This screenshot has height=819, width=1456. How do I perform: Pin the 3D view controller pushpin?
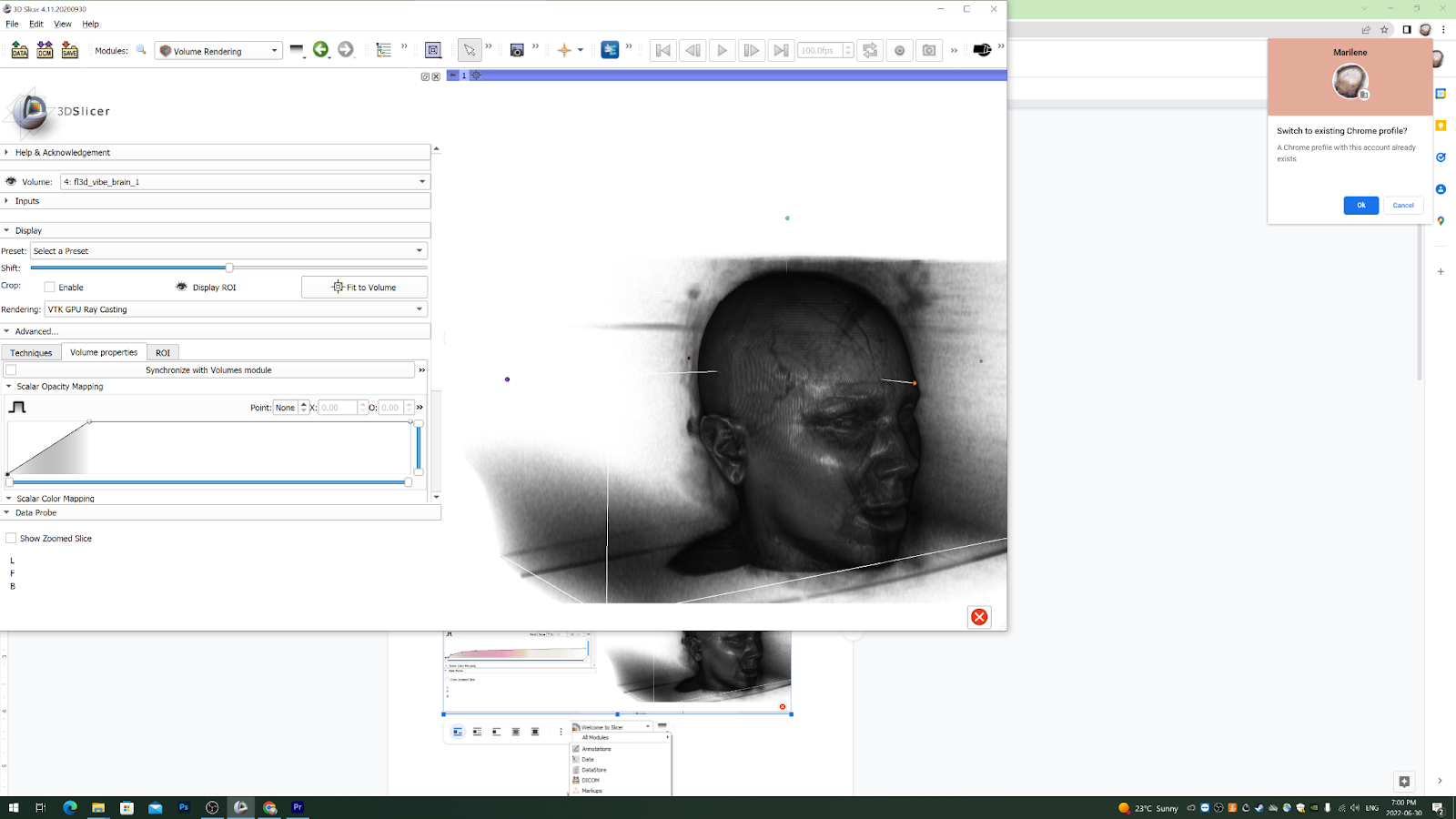[x=453, y=76]
